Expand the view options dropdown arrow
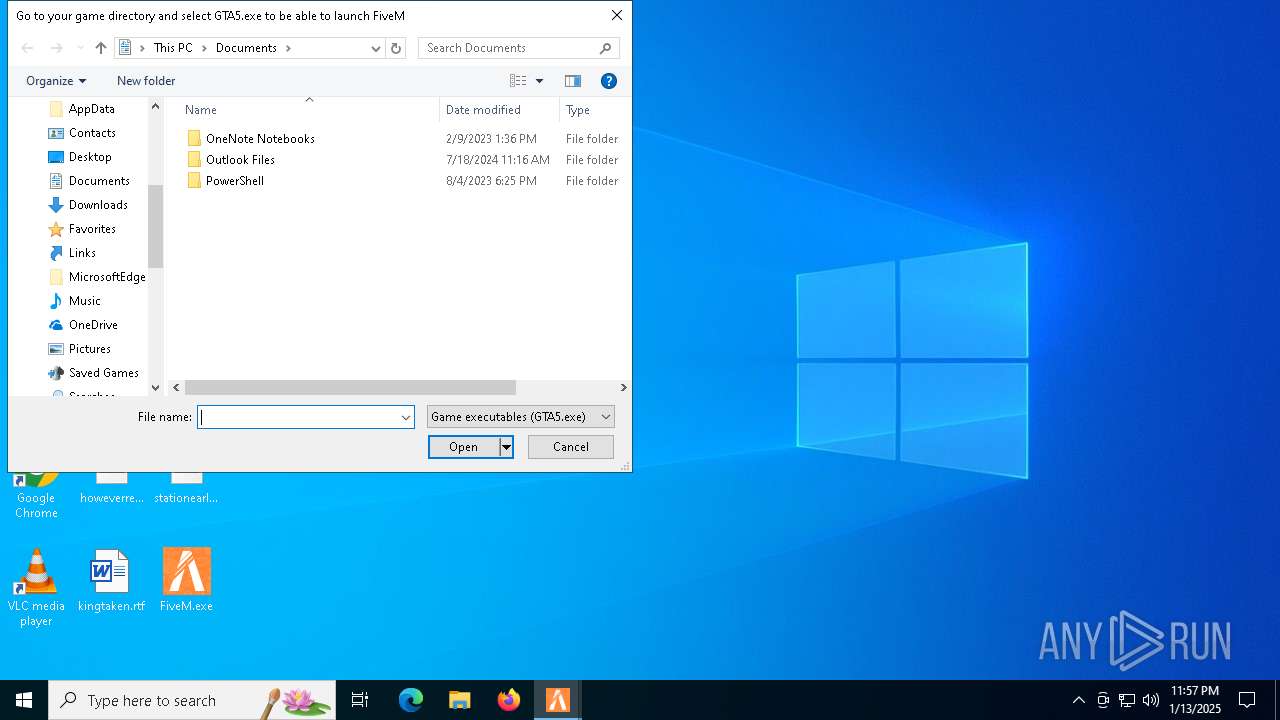1280x720 pixels. tap(540, 81)
